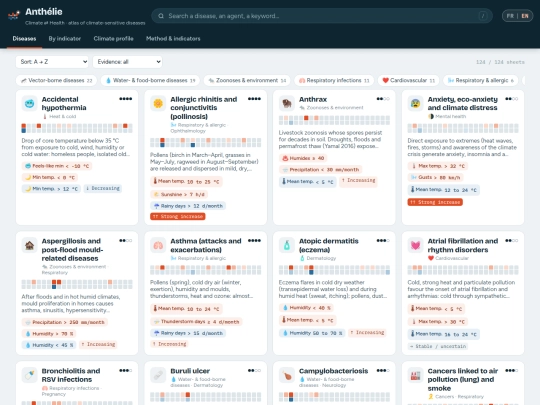Open the Allergic rhinitis sunflower icon
This screenshot has width=540, height=405.
click(158, 103)
